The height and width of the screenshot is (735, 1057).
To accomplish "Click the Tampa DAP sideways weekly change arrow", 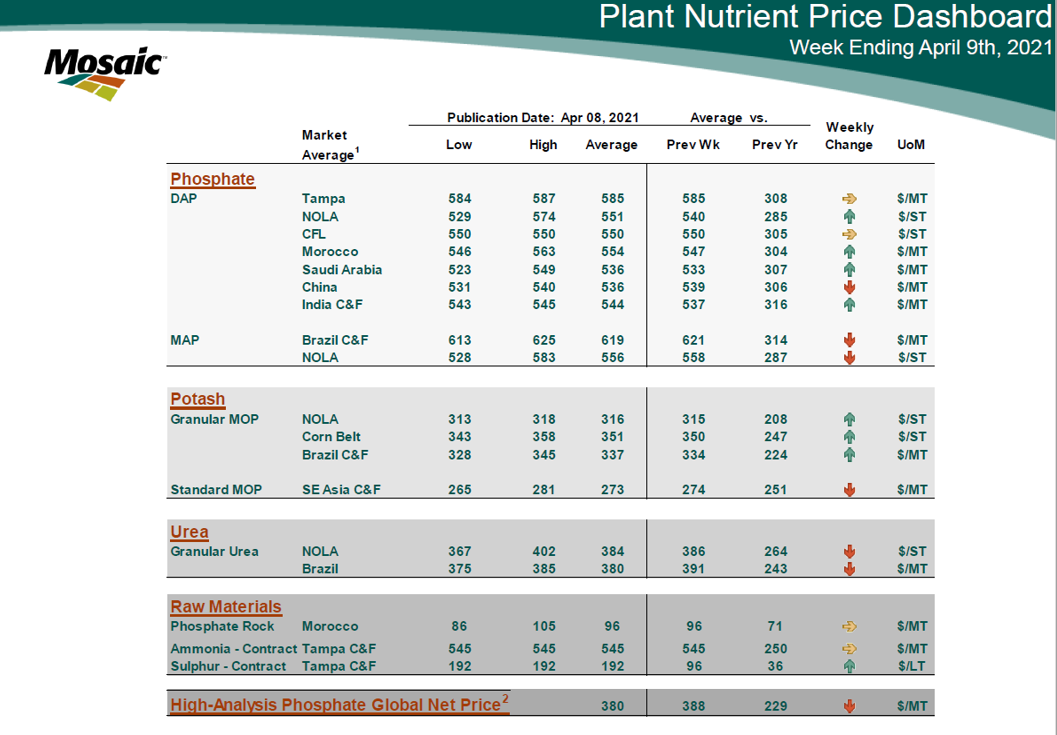I will pos(849,199).
